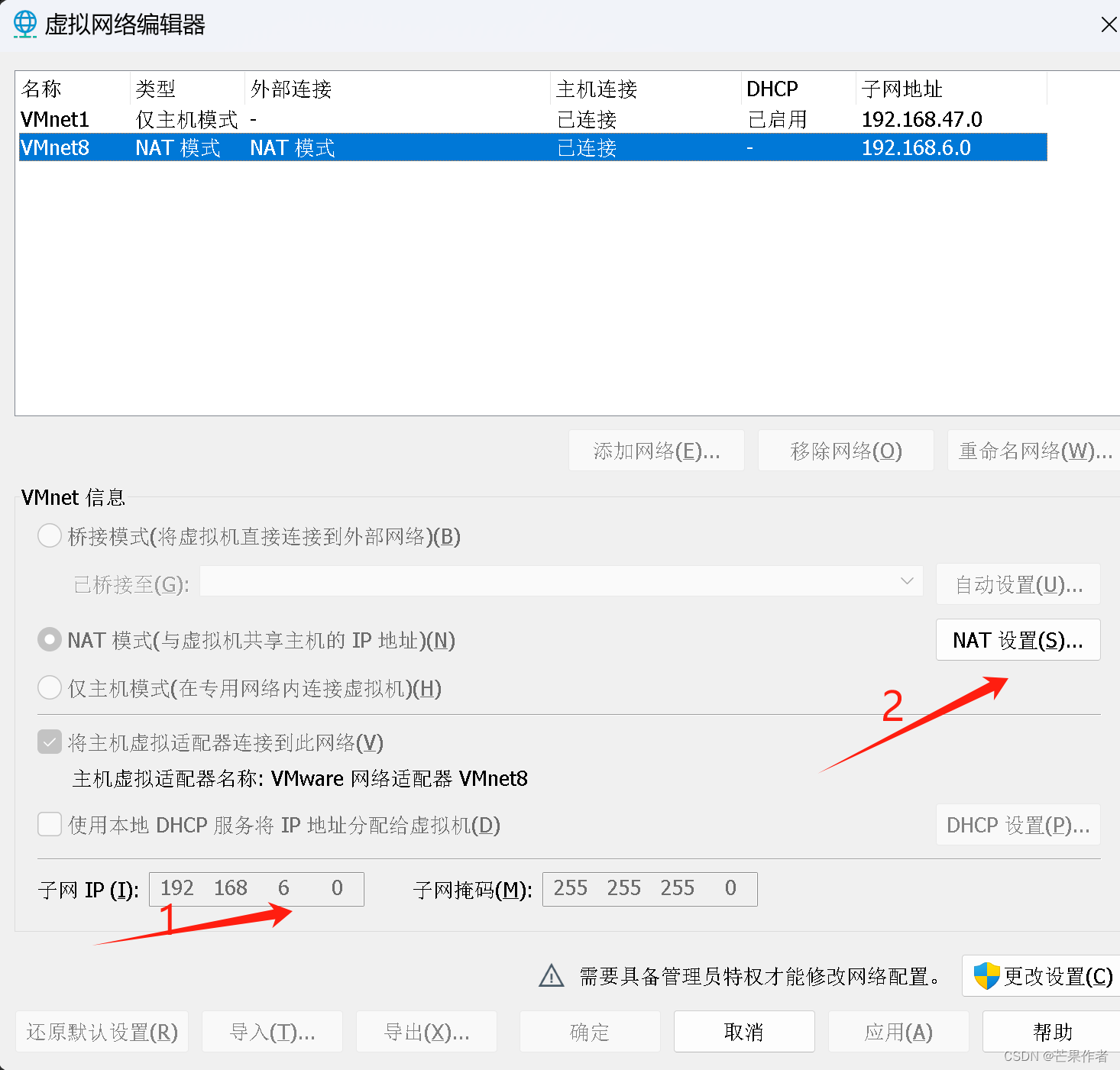Click the 帮助 button

pyautogui.click(x=1052, y=1032)
